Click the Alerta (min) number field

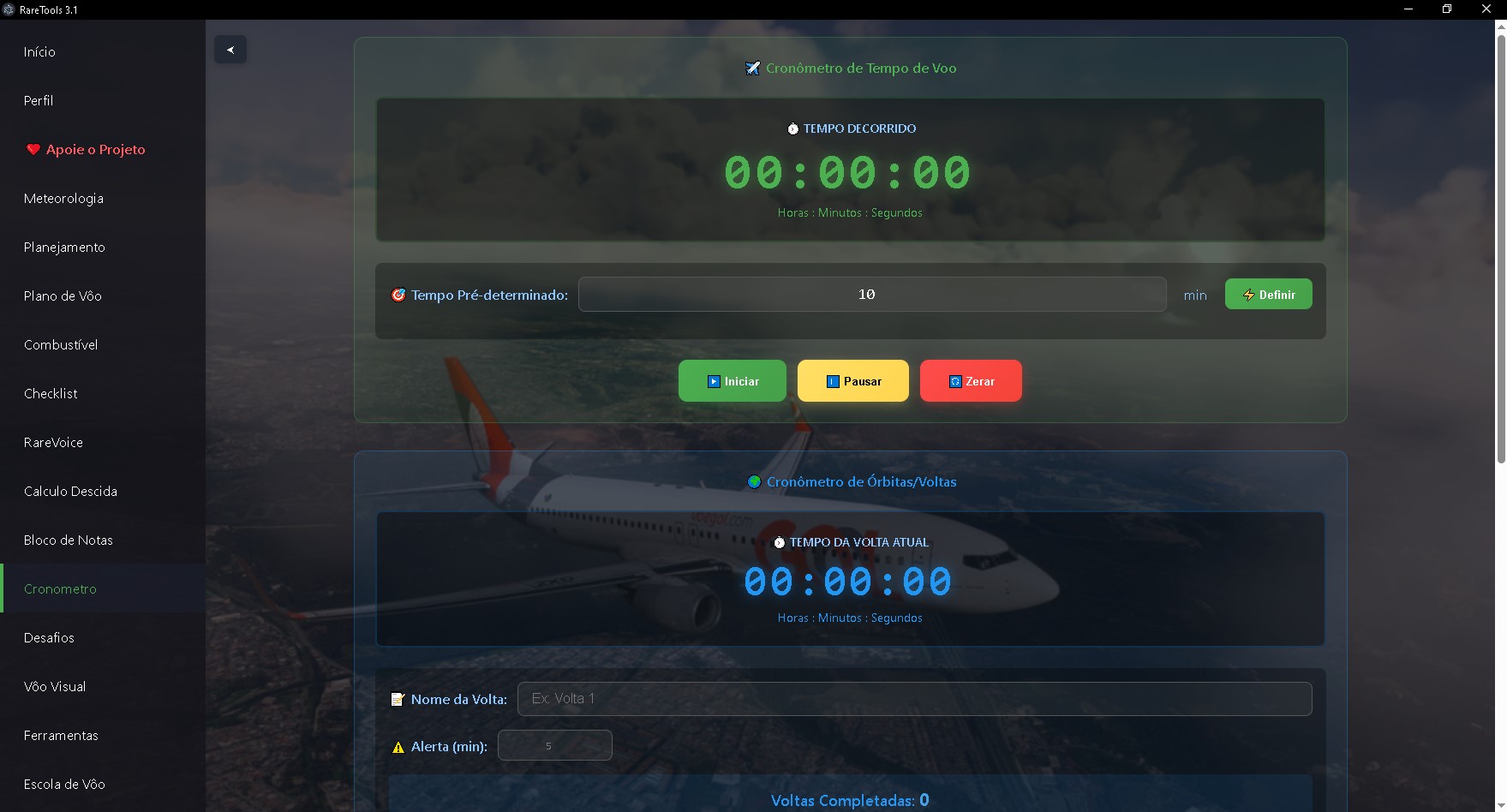click(555, 745)
